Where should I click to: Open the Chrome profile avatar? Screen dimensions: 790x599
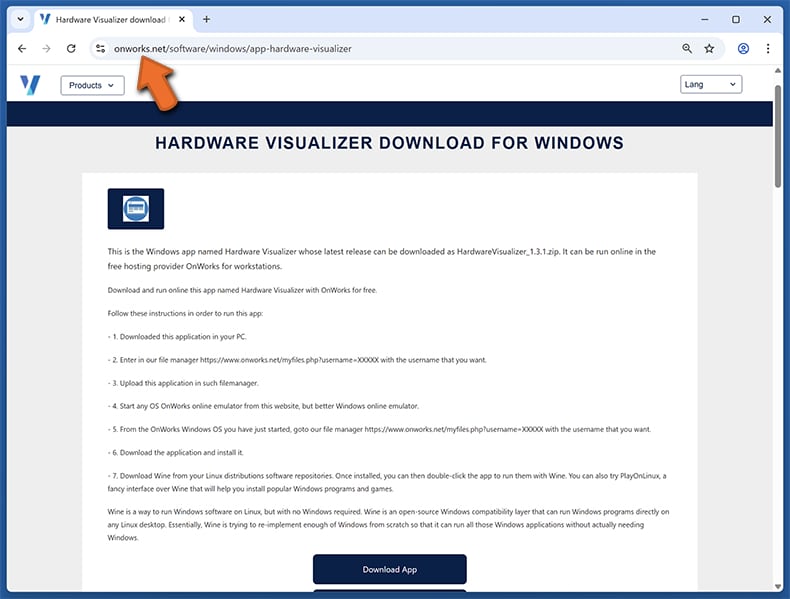[x=743, y=48]
